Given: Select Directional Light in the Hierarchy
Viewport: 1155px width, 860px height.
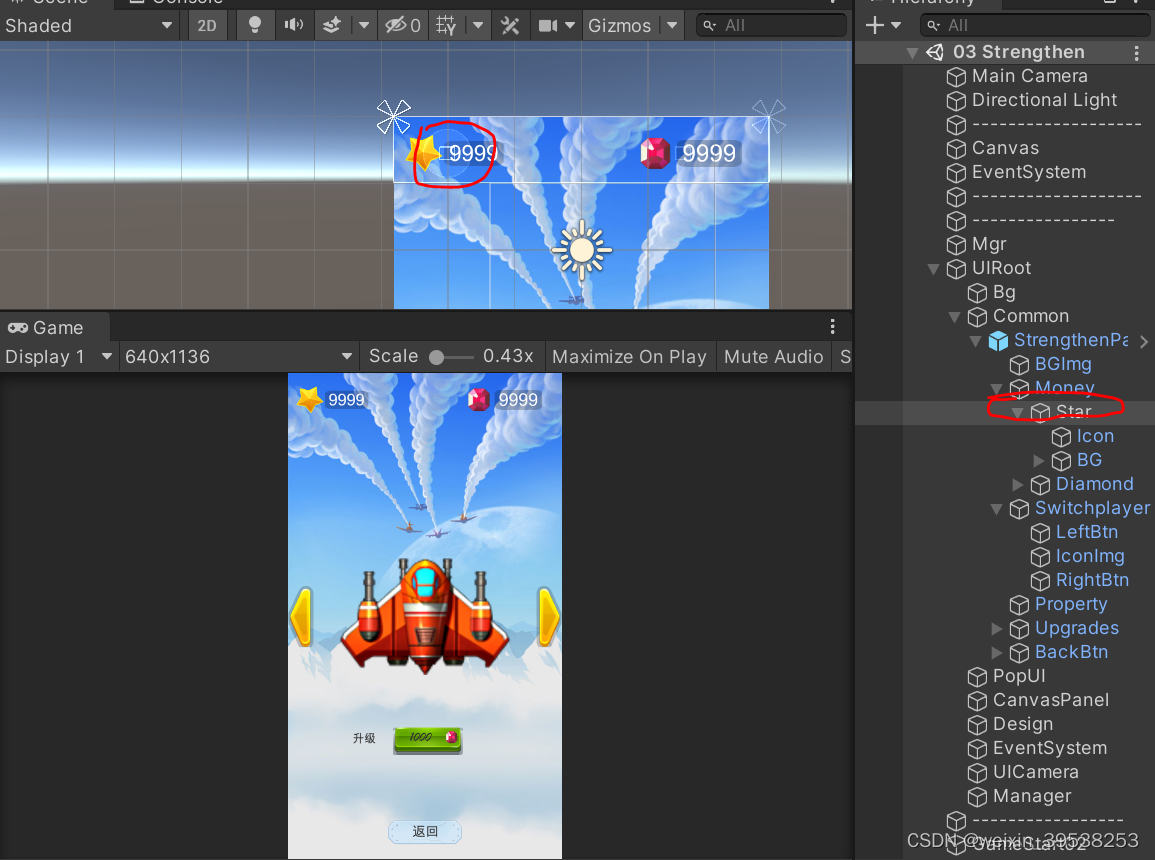Looking at the screenshot, I should [1044, 100].
